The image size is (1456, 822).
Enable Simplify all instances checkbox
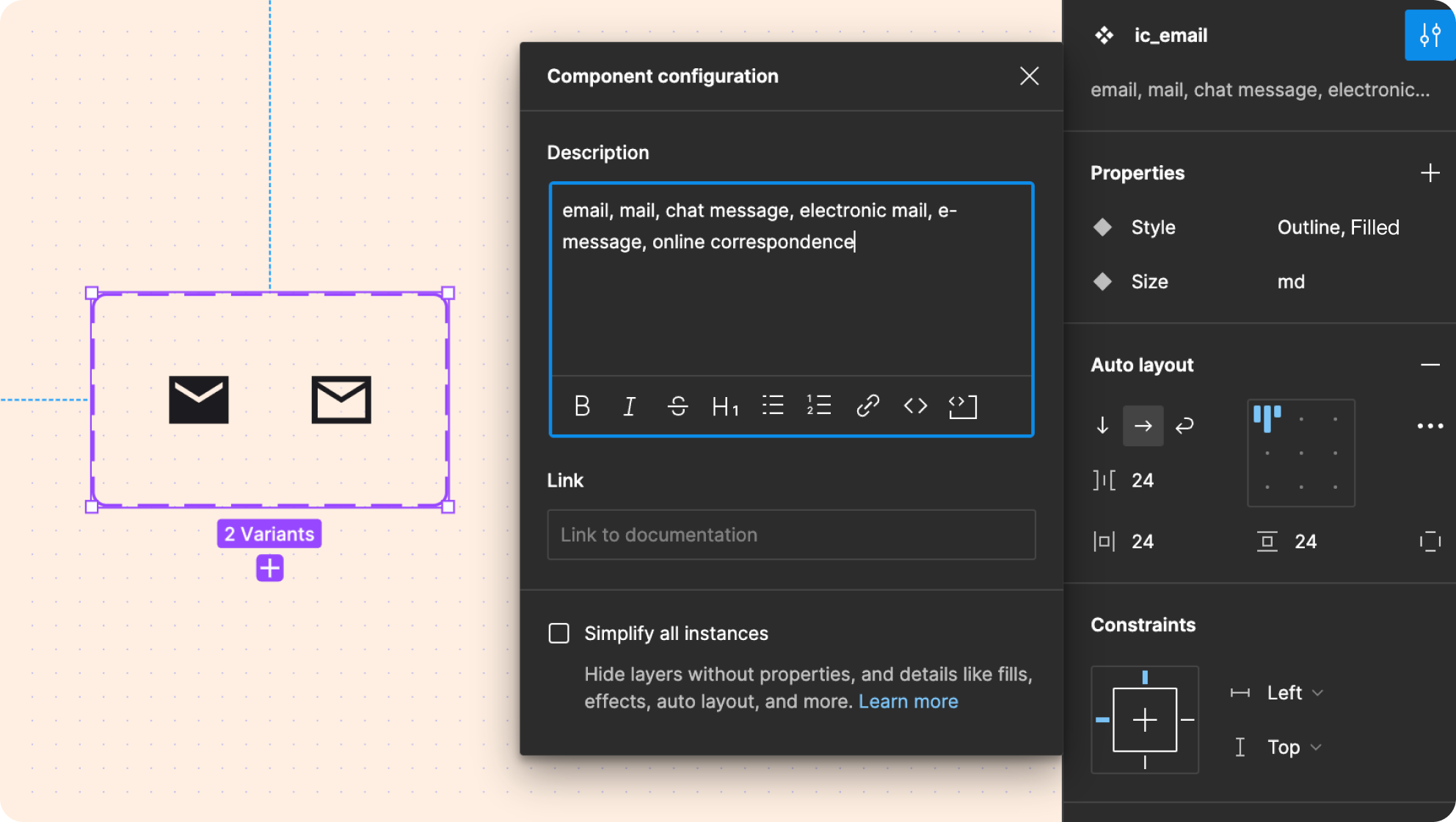tap(559, 633)
